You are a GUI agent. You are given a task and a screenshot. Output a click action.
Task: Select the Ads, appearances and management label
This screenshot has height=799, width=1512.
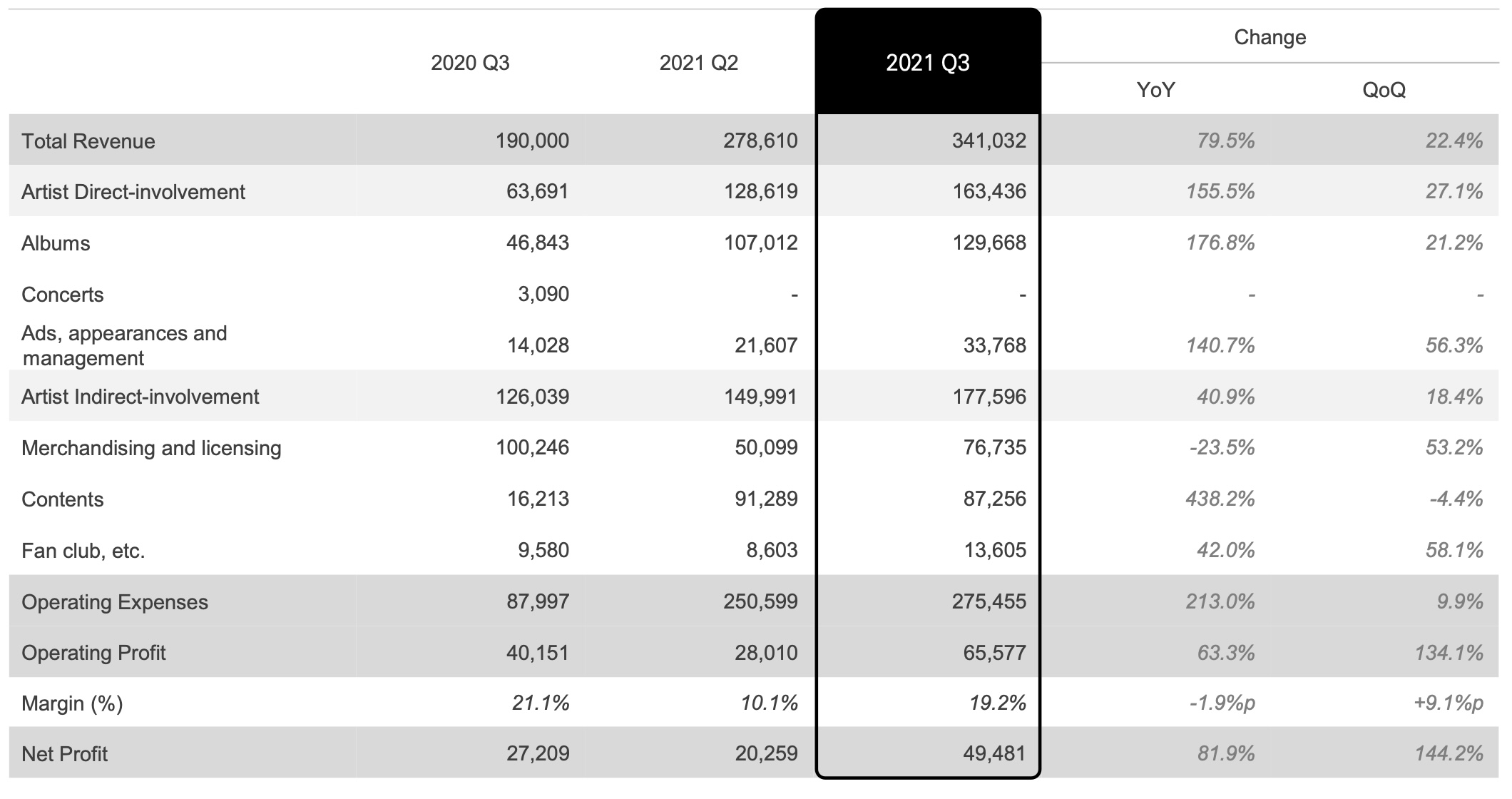[x=124, y=345]
